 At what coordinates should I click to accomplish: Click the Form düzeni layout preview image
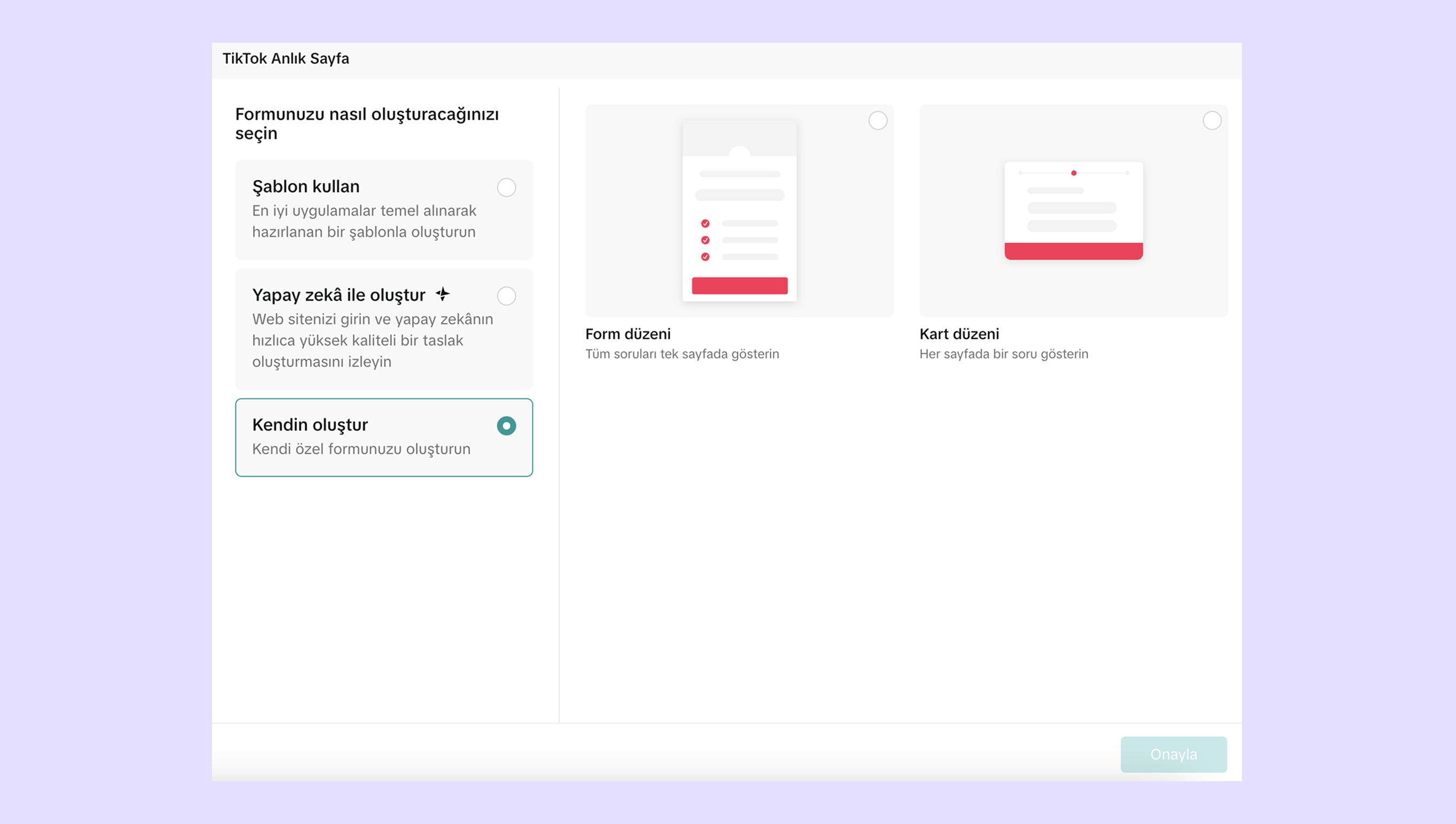(x=739, y=210)
